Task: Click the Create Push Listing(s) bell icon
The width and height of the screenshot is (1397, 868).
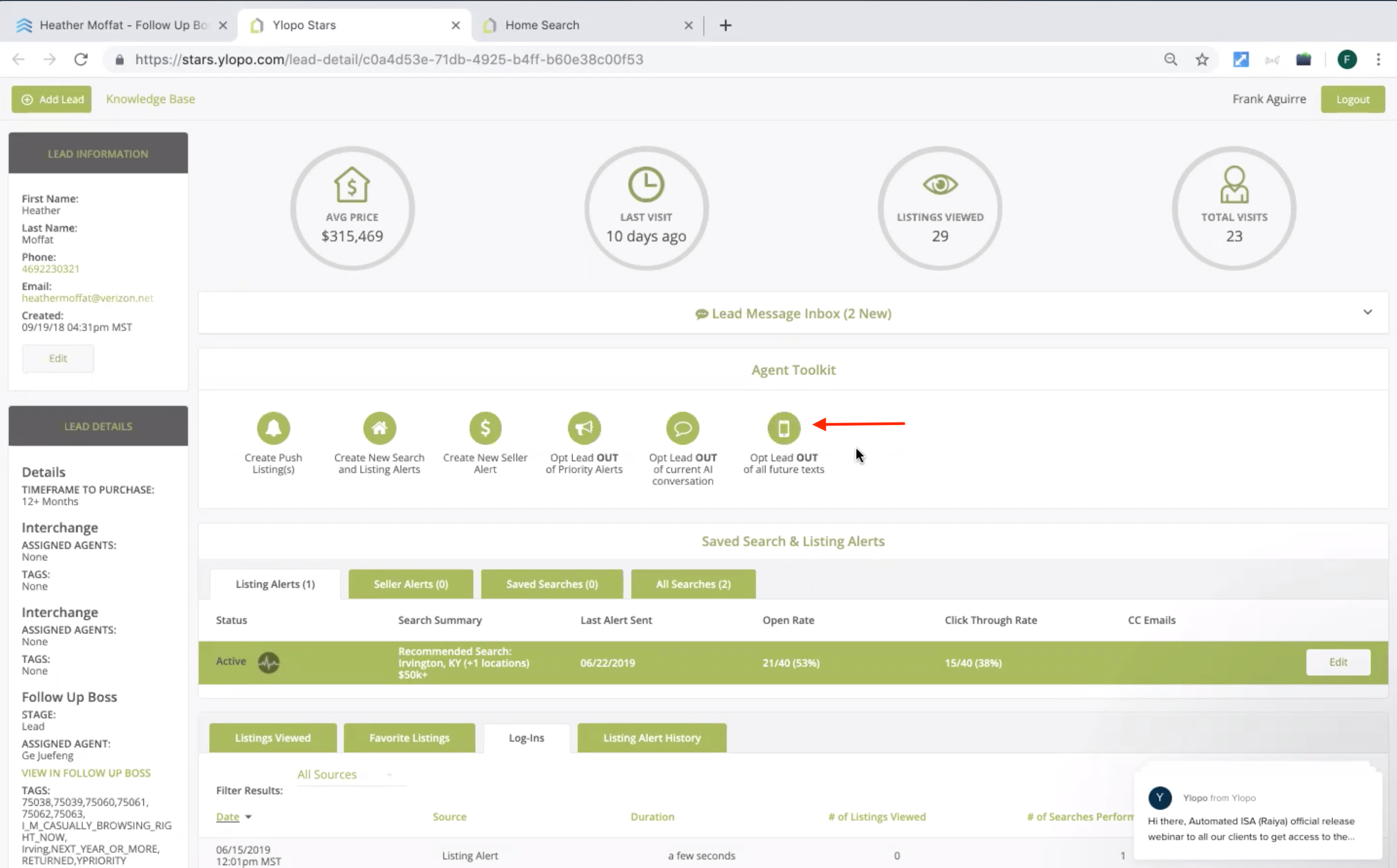Action: 273,429
